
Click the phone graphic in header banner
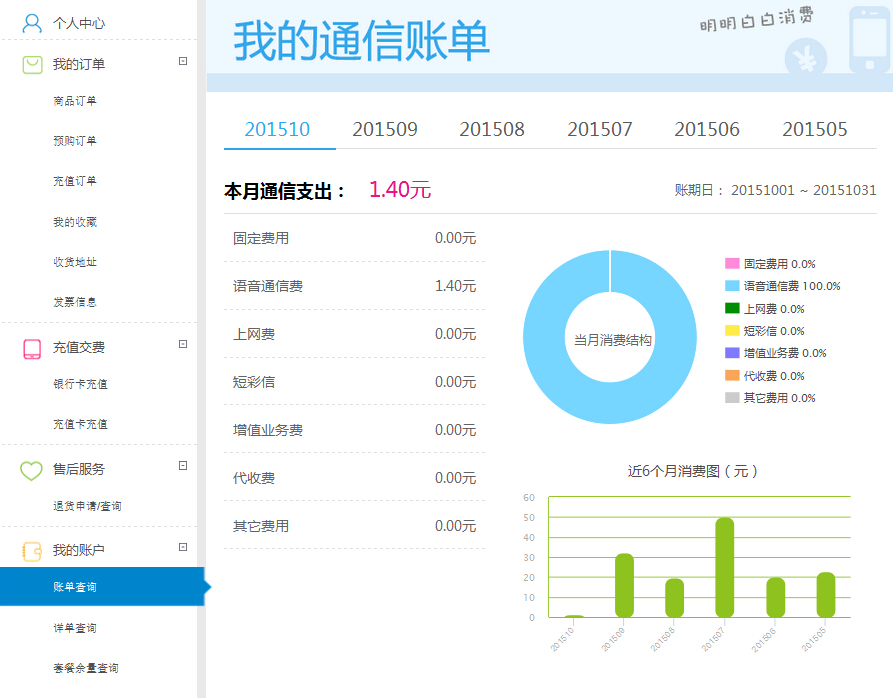point(869,40)
